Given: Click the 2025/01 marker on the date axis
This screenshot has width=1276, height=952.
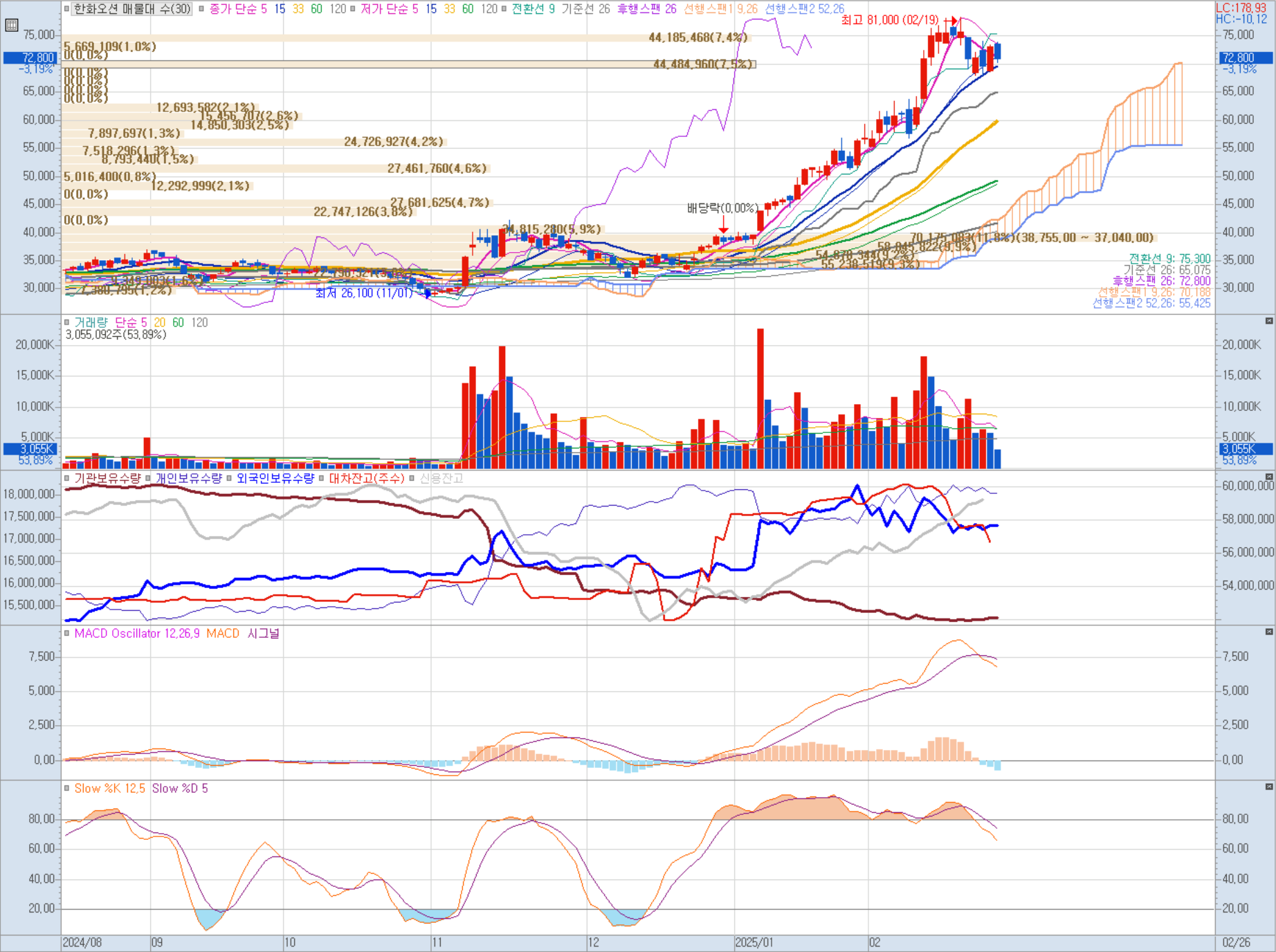Looking at the screenshot, I should 754,942.
